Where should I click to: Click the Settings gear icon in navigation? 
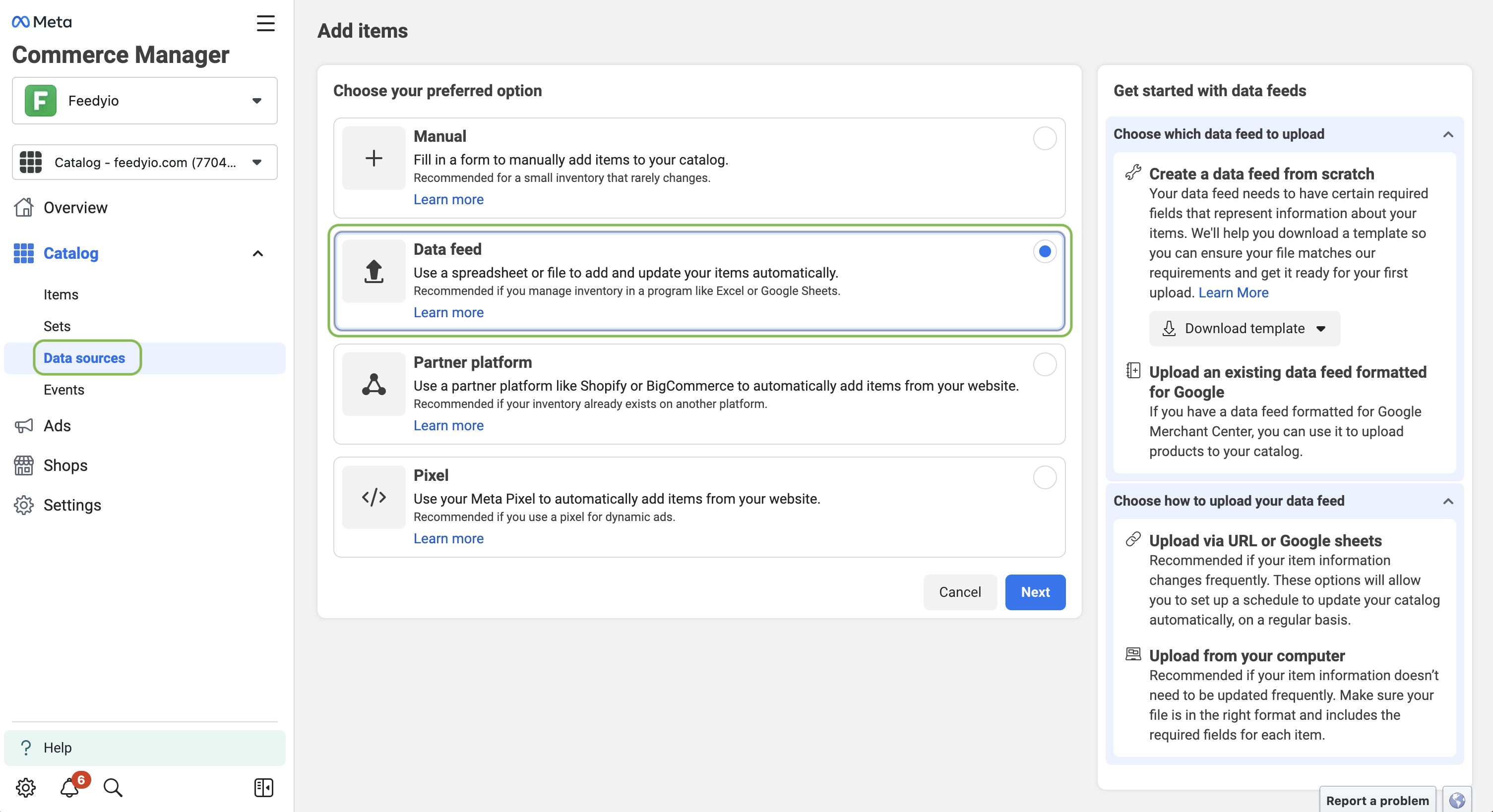tap(24, 505)
